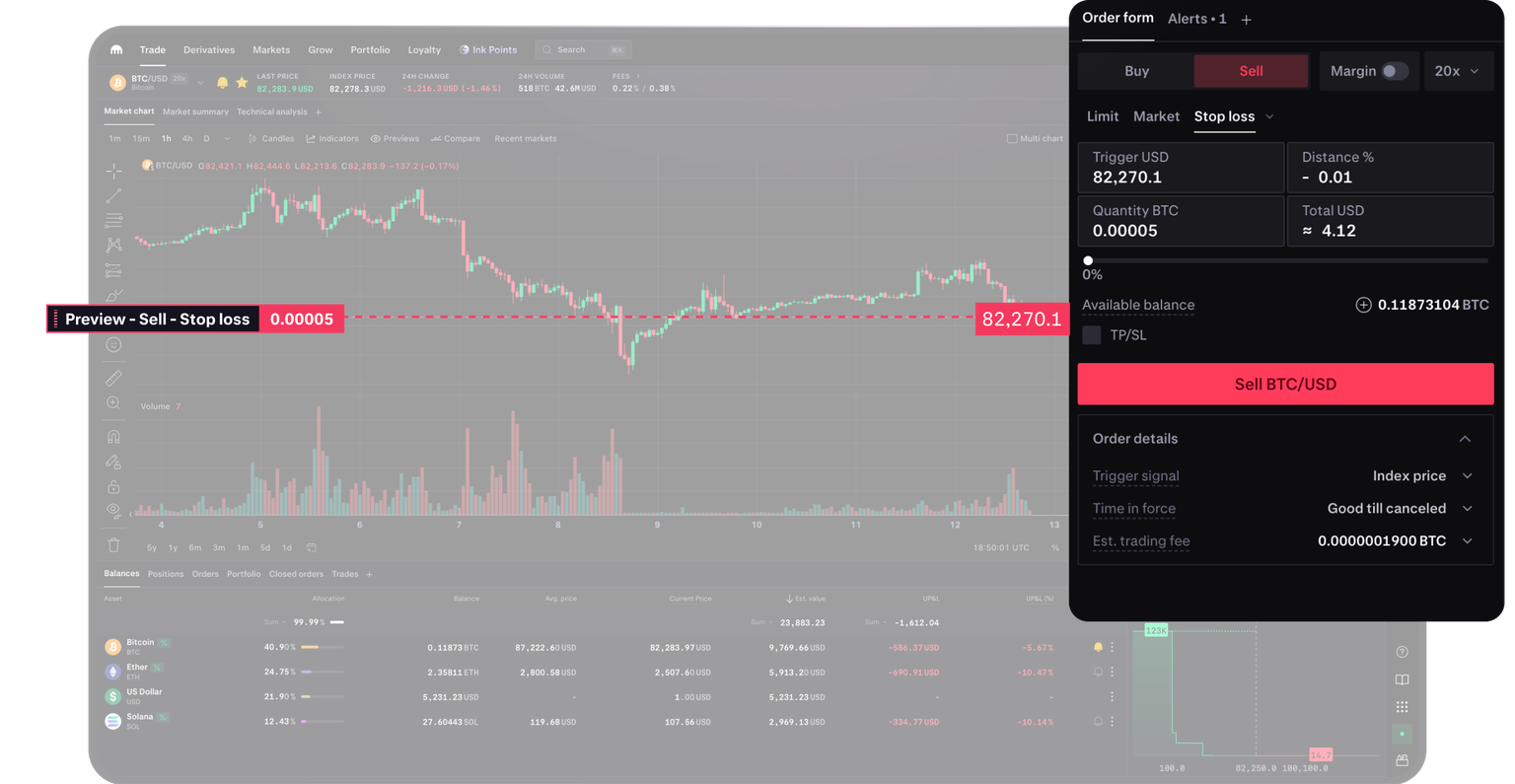The height and width of the screenshot is (784, 1515).
Task: Focus the top Search box
Action: (x=584, y=49)
